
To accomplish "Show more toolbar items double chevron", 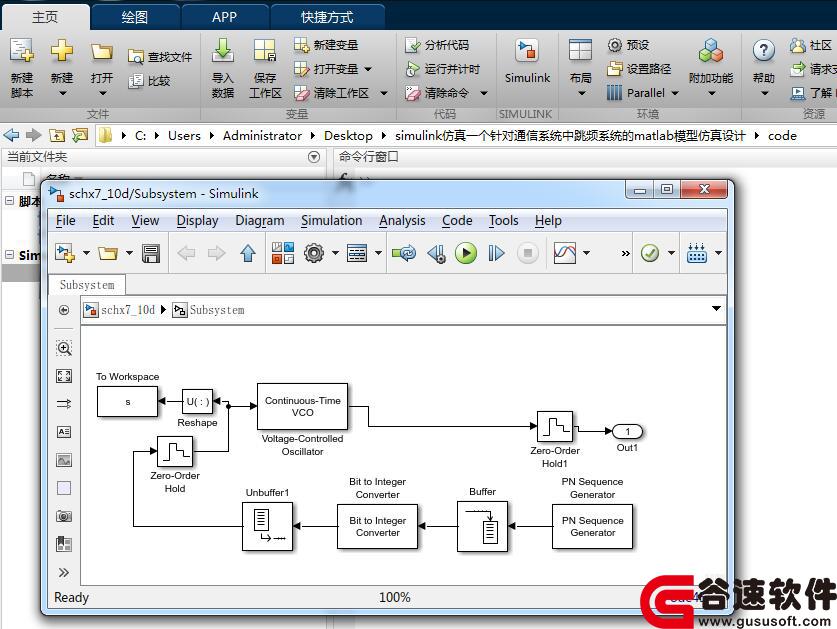I will pos(626,253).
